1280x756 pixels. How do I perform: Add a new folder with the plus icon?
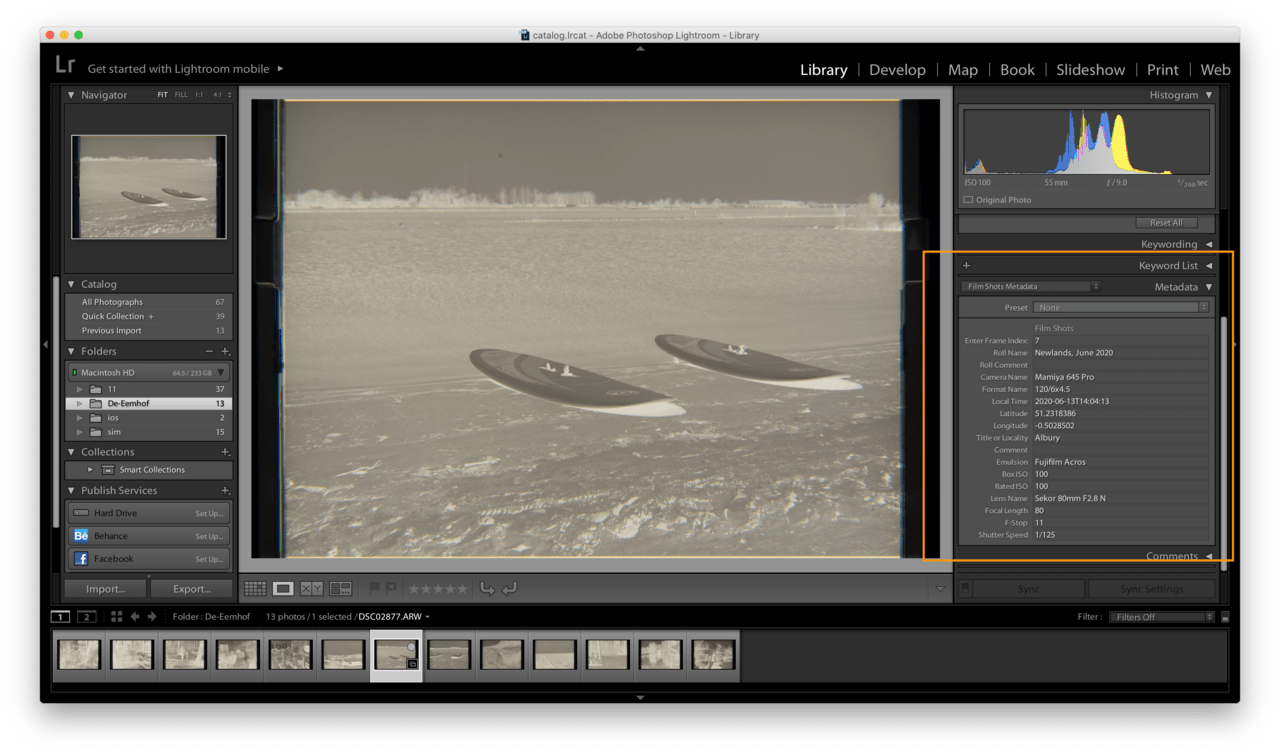click(225, 351)
